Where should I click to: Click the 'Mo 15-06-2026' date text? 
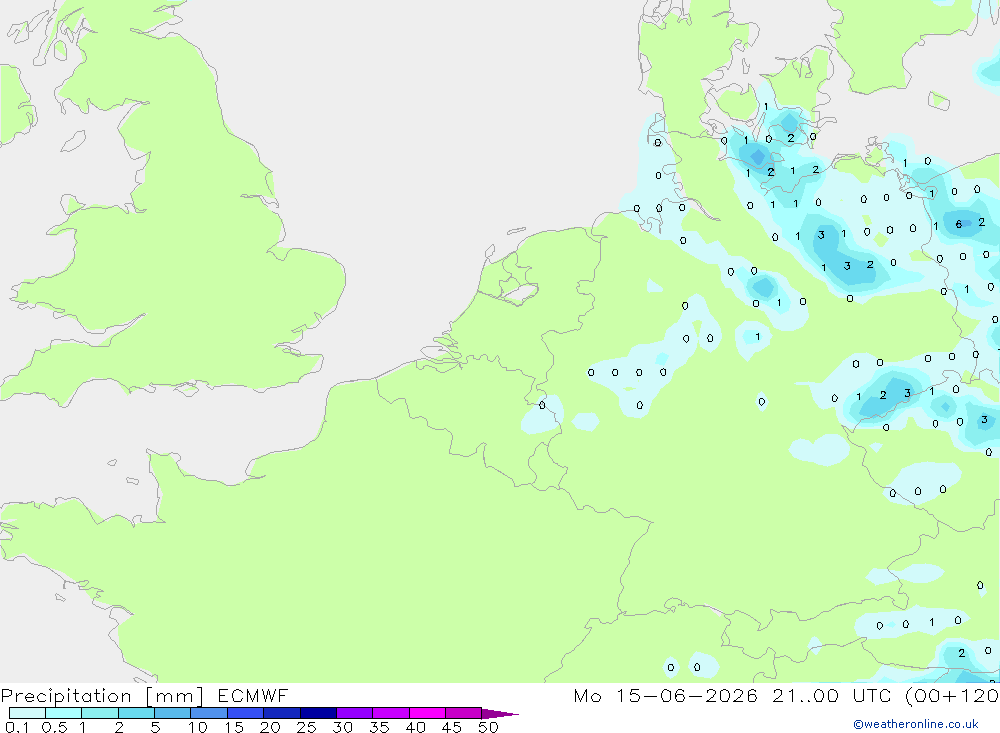point(666,695)
